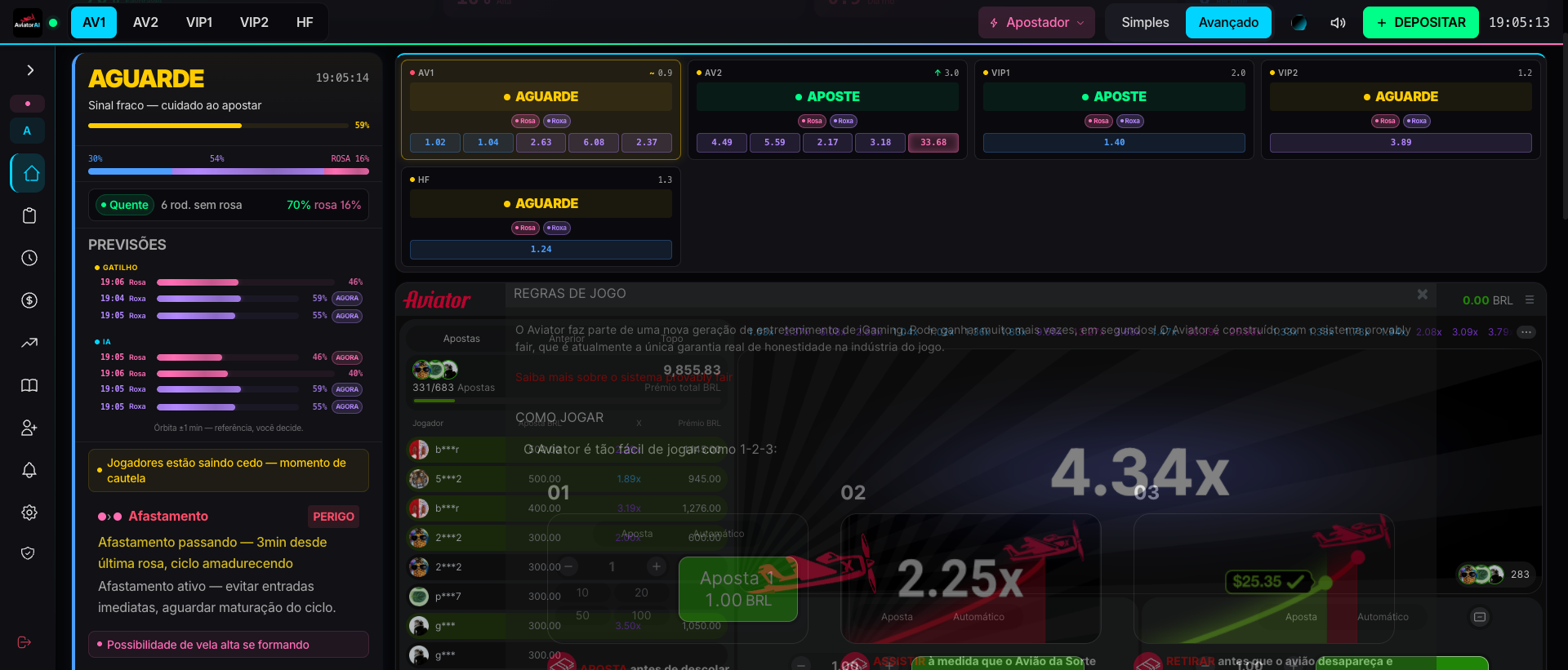Screen dimensions: 1568x670
Task: Expand the left sidebar with the chevron arrow
Action: [30, 70]
